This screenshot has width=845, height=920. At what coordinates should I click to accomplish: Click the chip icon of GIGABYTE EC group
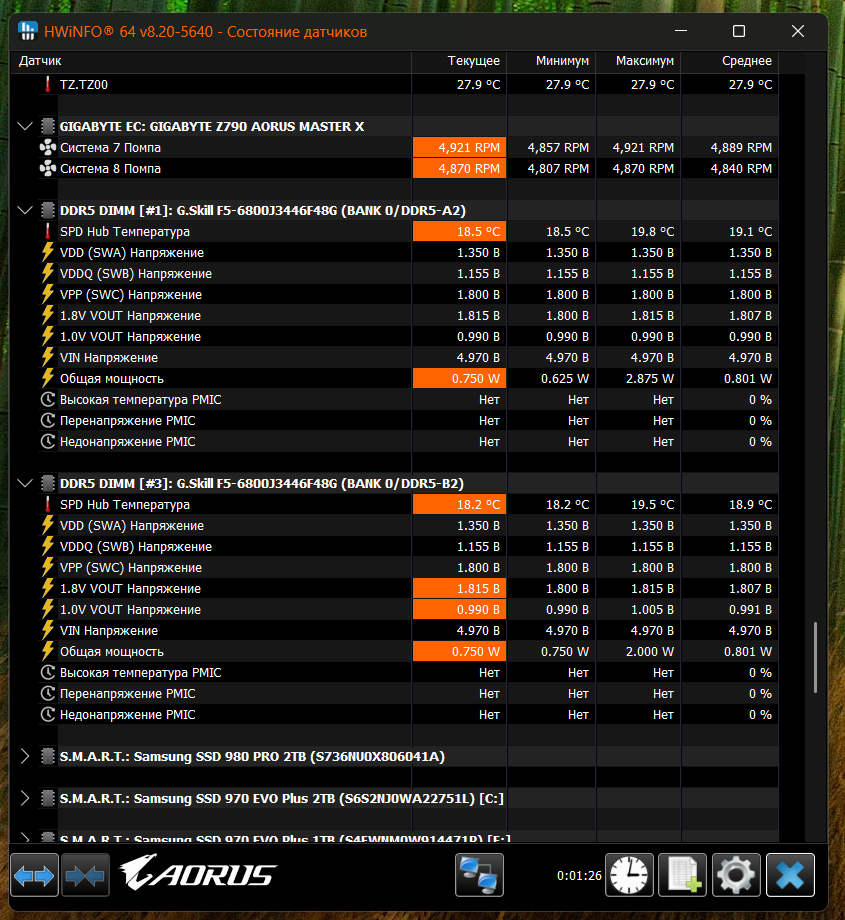pyautogui.click(x=48, y=126)
